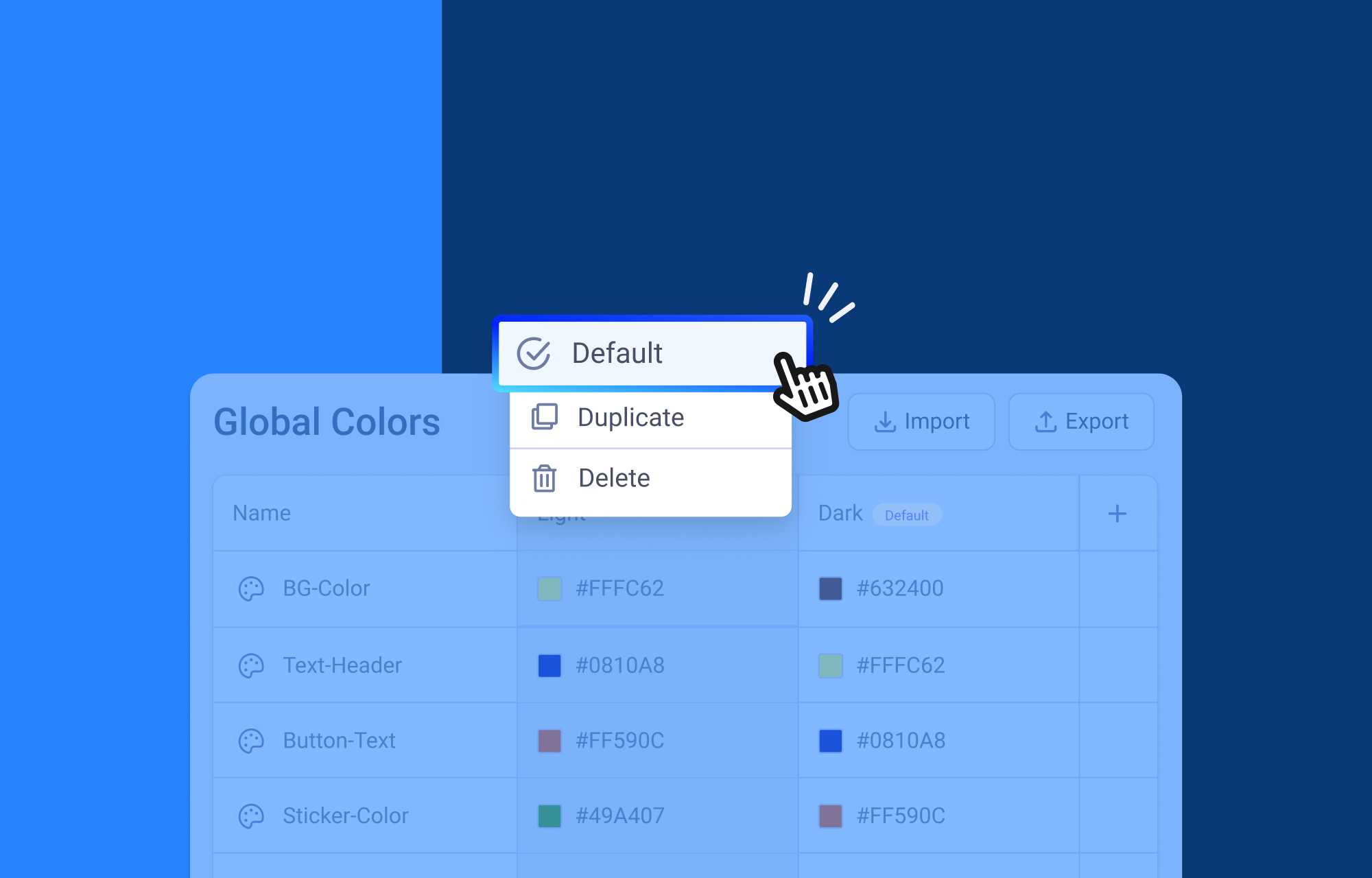Open the BG-Color dark swatch #632400
Image resolution: width=1372 pixels, height=878 pixels.
pos(831,589)
